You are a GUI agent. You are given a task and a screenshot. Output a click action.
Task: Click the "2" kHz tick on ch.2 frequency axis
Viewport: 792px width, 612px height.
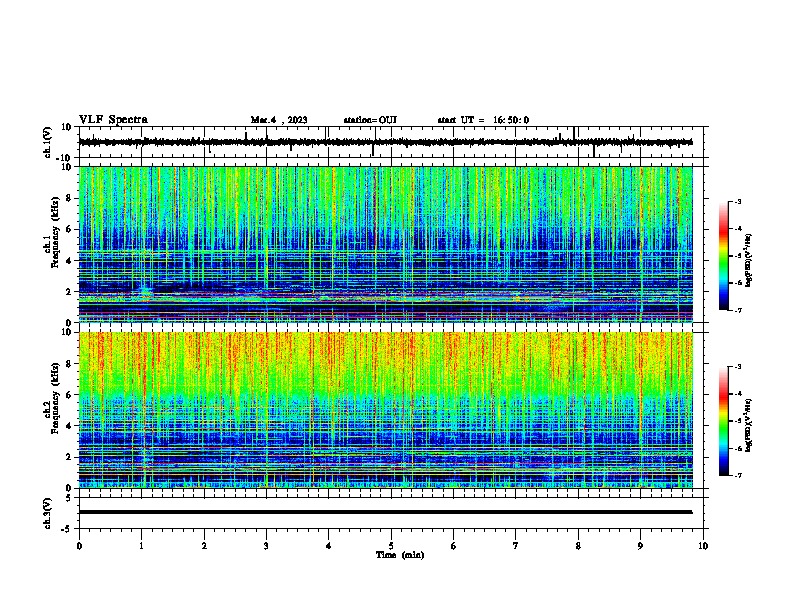coord(69,457)
